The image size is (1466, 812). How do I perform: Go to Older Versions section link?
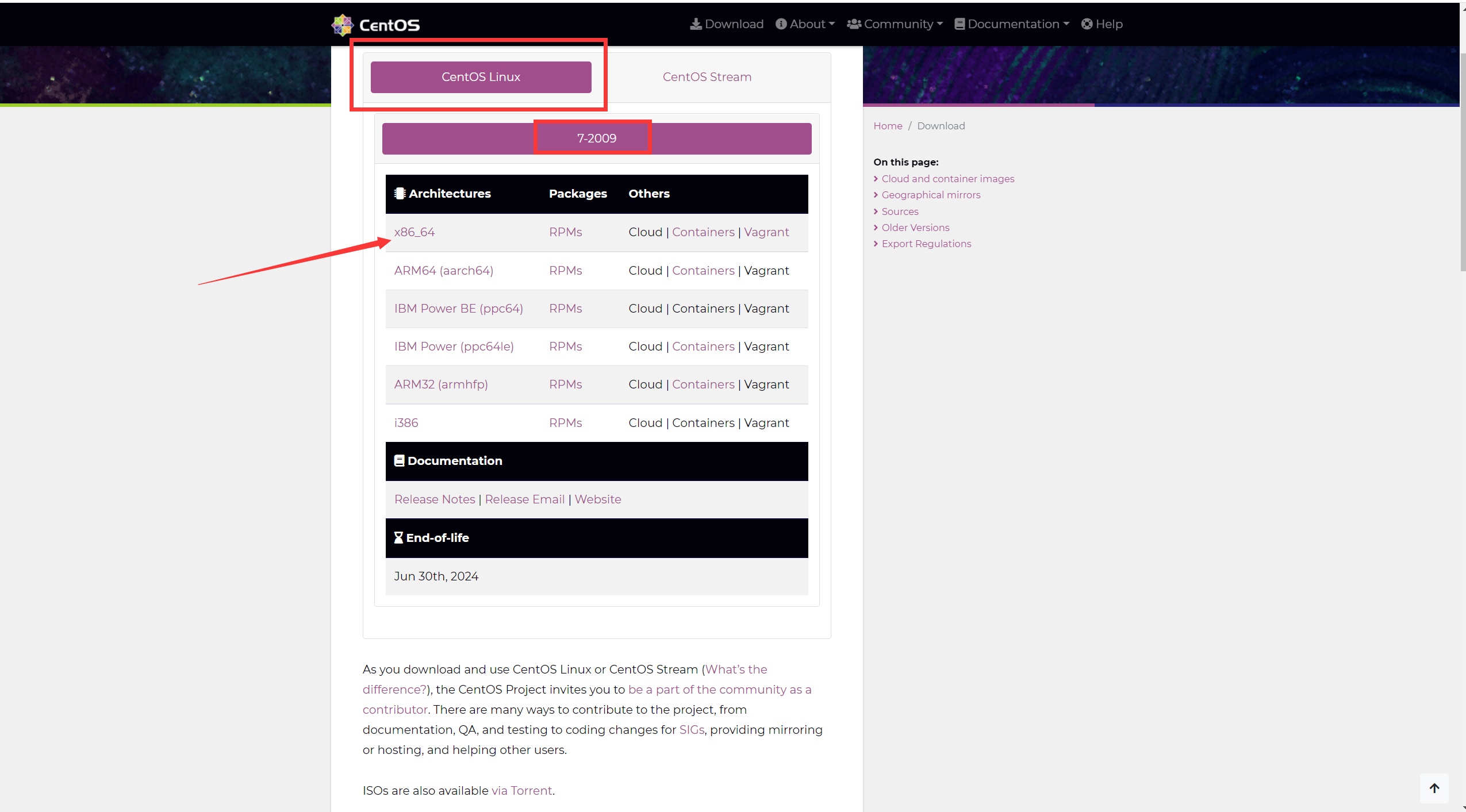pos(915,228)
